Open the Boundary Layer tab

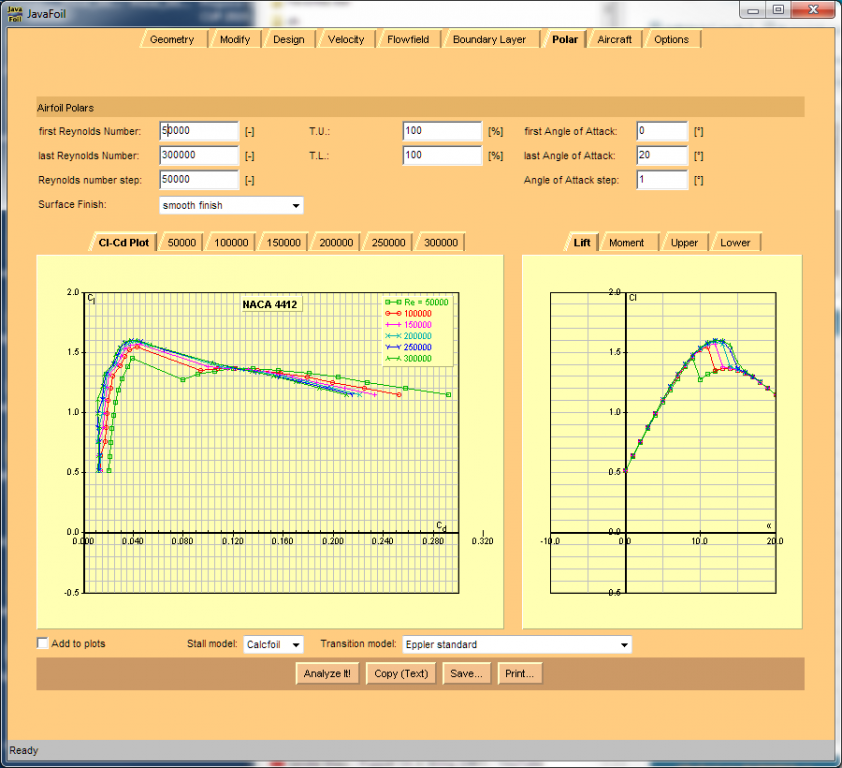489,40
